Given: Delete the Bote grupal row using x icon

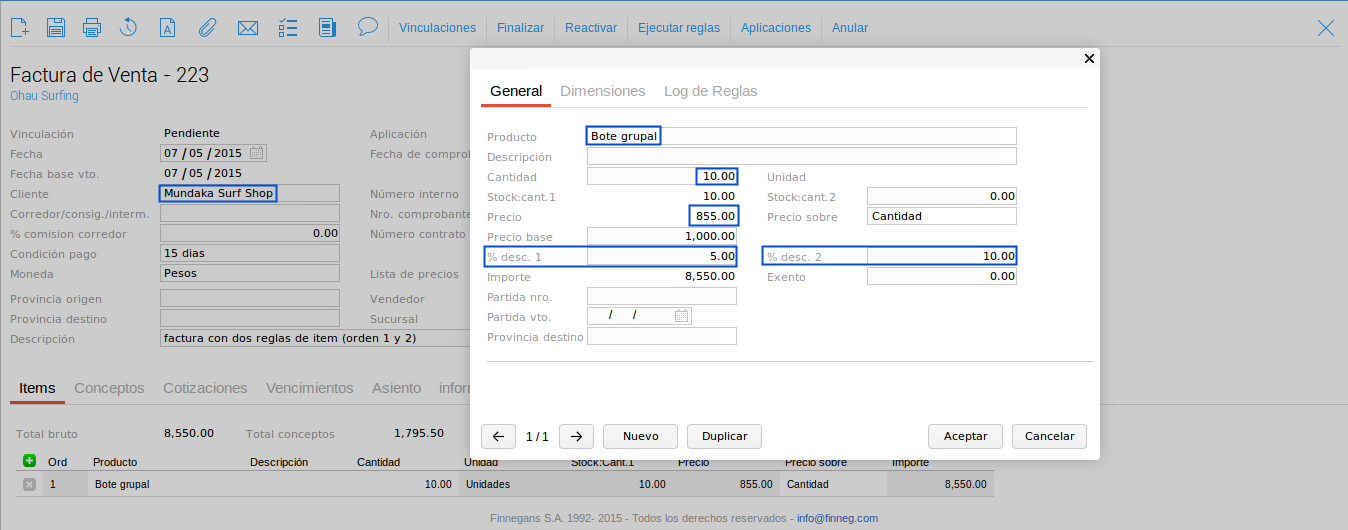Looking at the screenshot, I should [x=29, y=484].
